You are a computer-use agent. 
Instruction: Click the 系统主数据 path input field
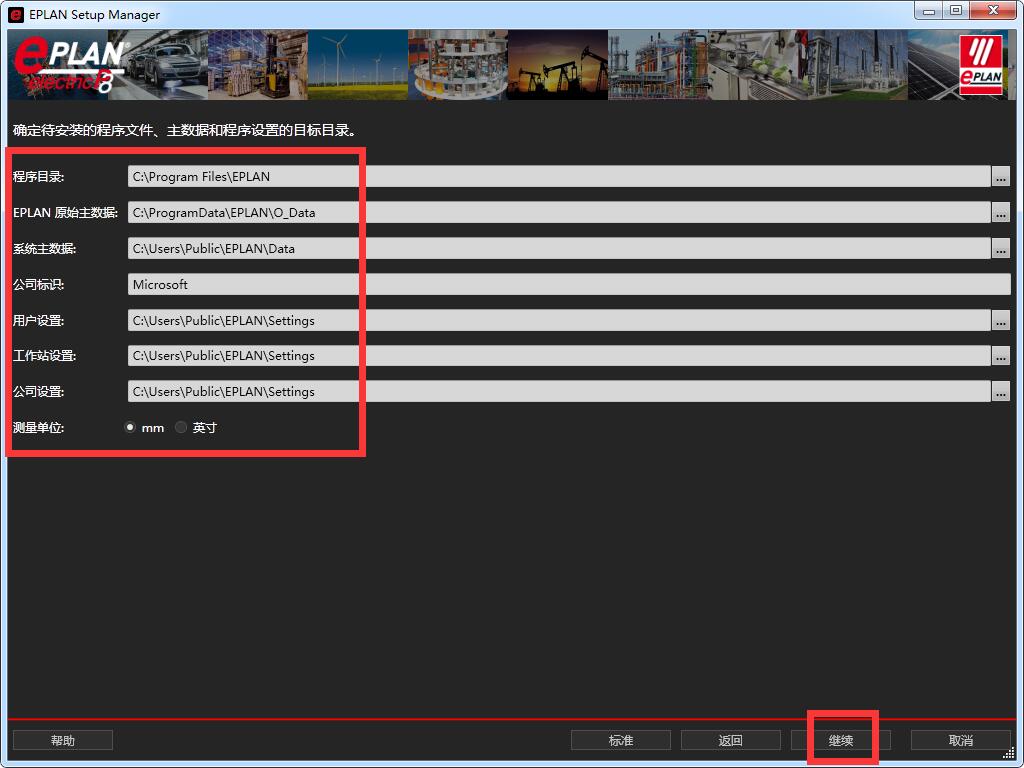pyautogui.click(x=558, y=248)
